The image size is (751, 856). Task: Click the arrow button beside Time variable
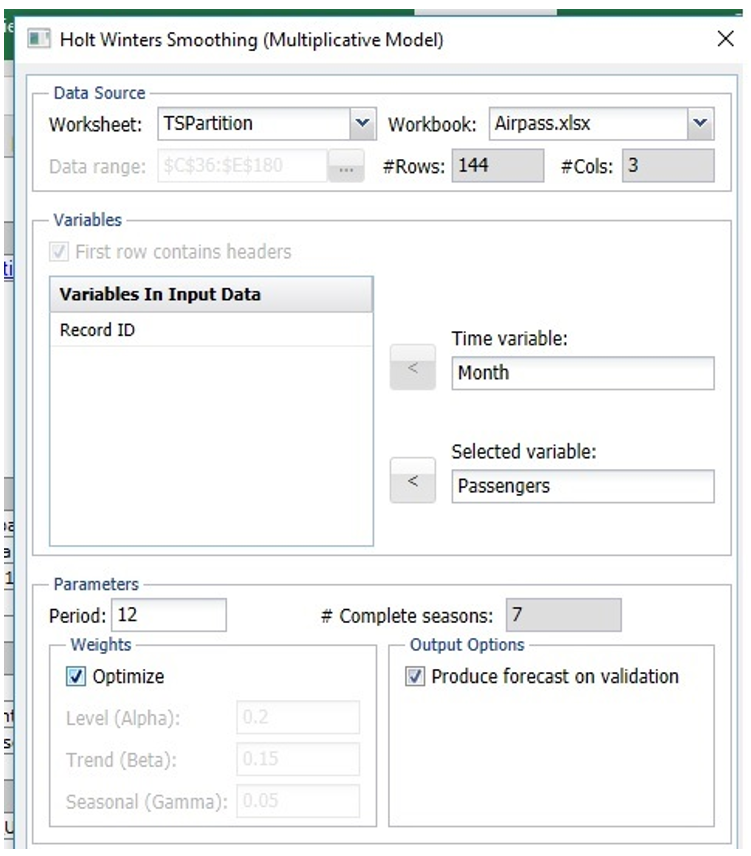click(412, 369)
